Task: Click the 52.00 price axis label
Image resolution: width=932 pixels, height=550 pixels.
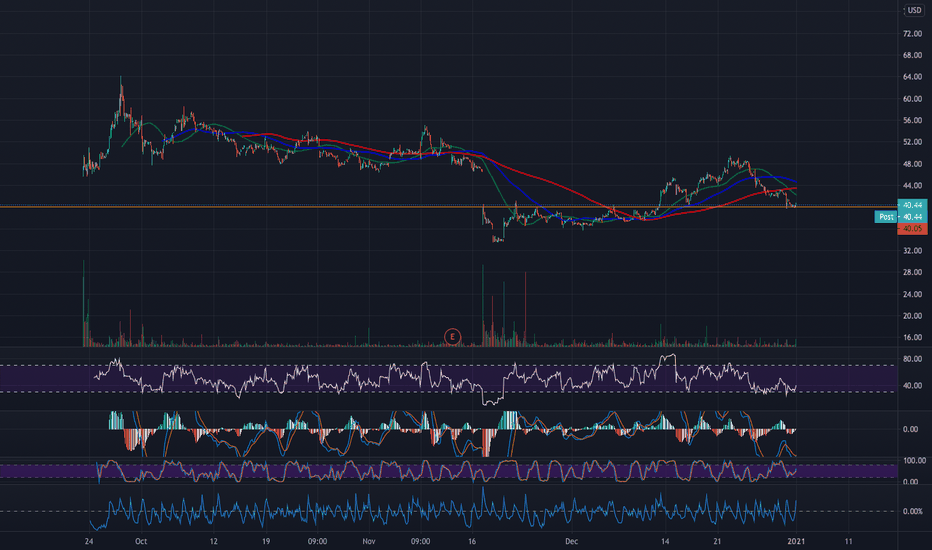Action: pos(912,142)
